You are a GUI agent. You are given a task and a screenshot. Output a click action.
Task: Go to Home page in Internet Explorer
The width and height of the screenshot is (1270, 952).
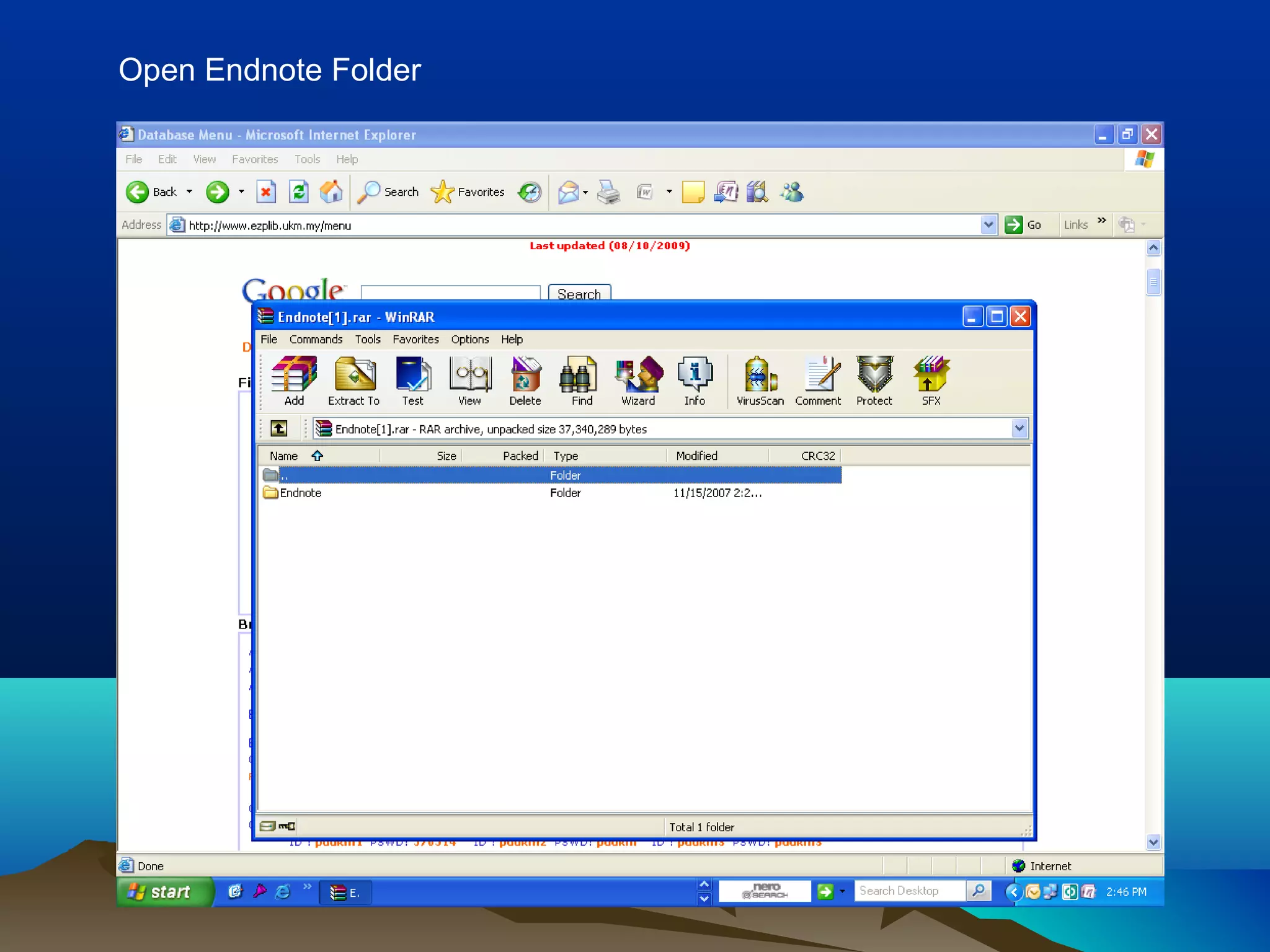pyautogui.click(x=331, y=192)
